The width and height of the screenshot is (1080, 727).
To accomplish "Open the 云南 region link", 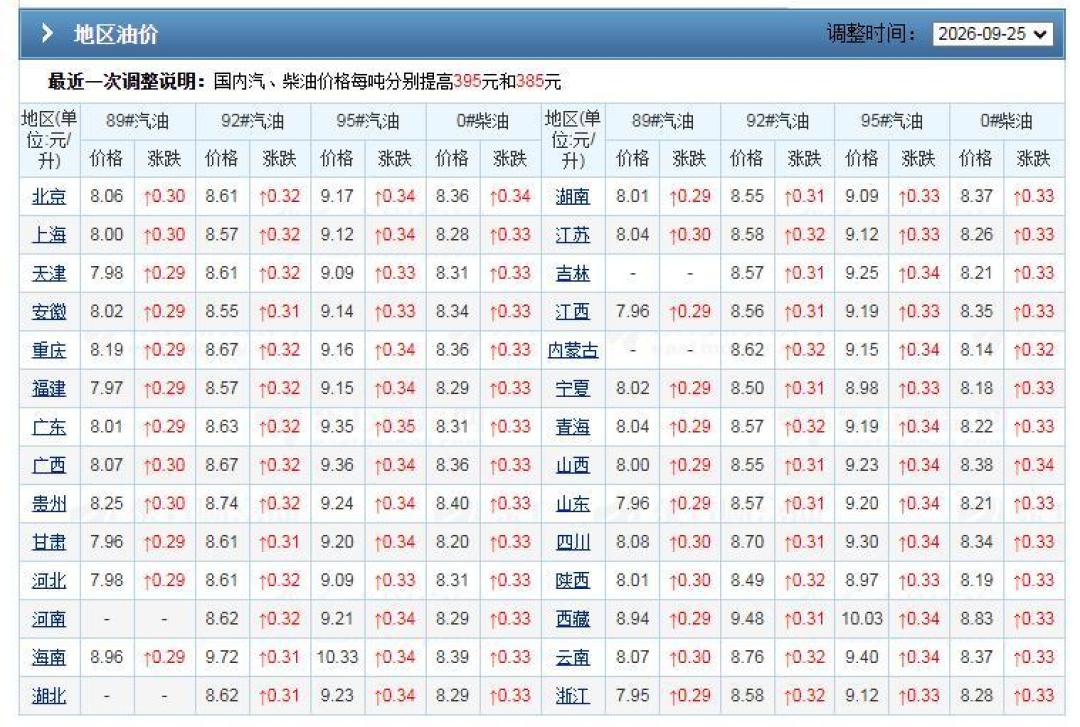I will [x=572, y=657].
